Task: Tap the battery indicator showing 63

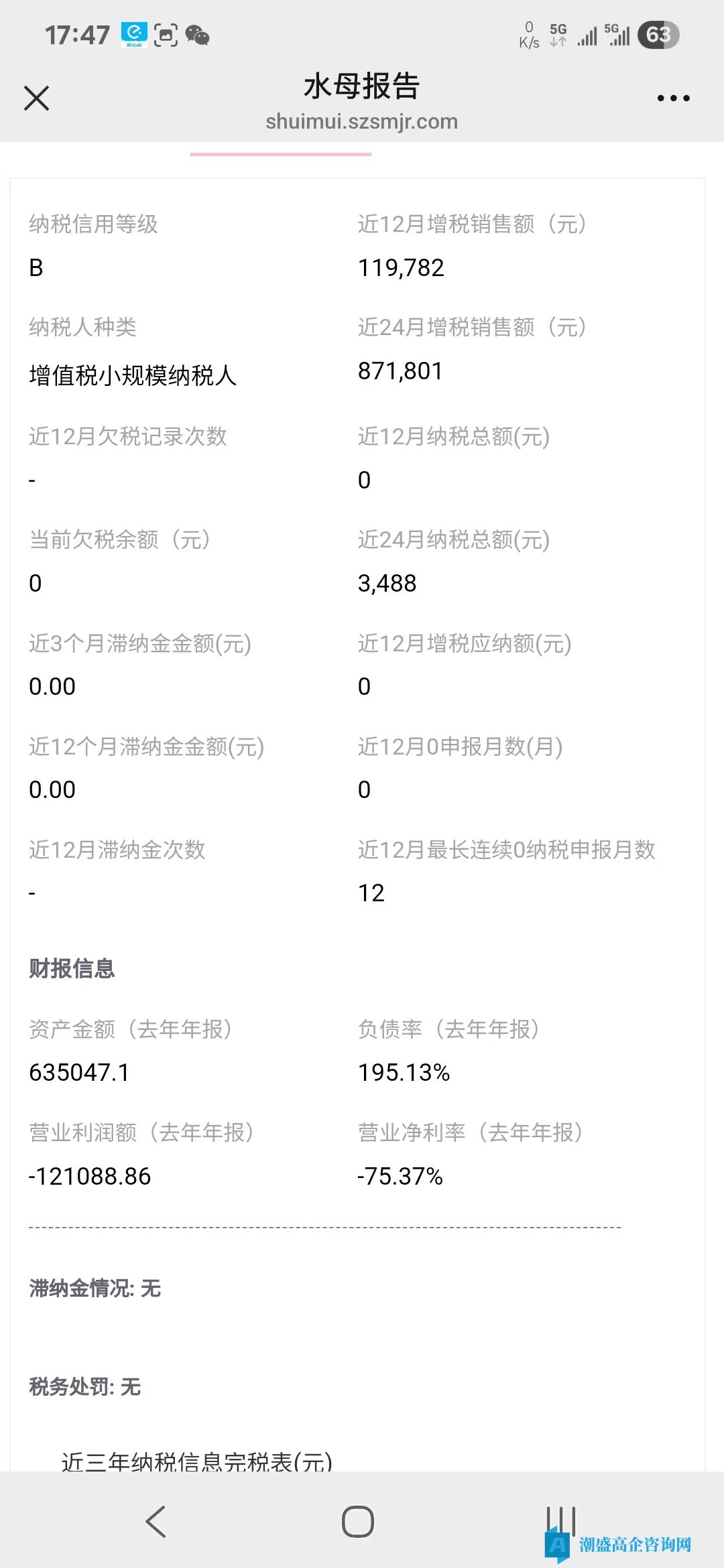Action: click(658, 35)
